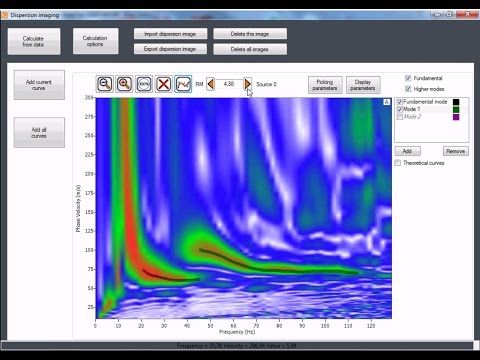Toggle the curve picking tool icon
The height and width of the screenshot is (360, 480).
(x=183, y=84)
